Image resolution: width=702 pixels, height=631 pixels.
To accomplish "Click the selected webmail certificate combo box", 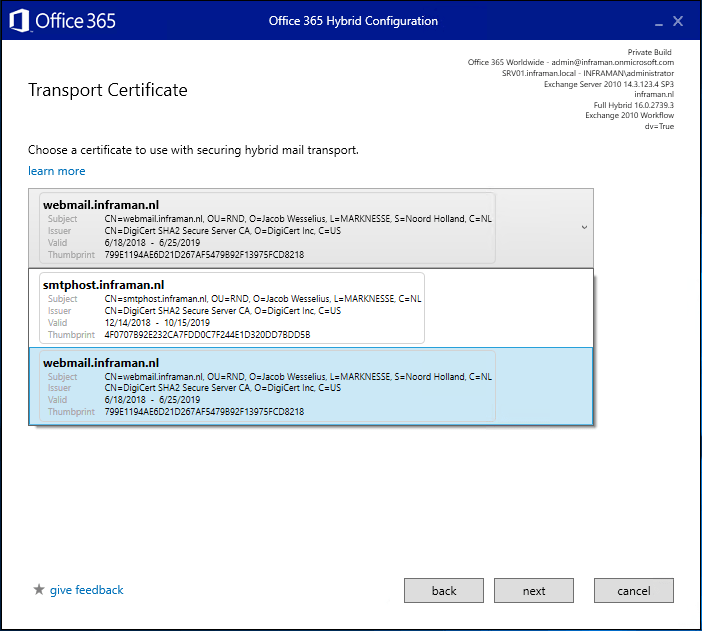I will point(300,228).
